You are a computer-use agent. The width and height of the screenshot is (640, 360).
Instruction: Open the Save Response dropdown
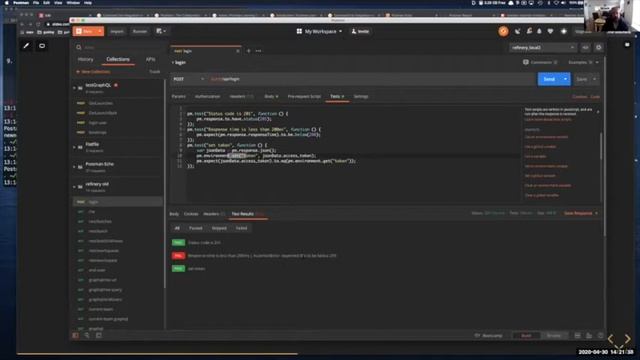[580, 213]
